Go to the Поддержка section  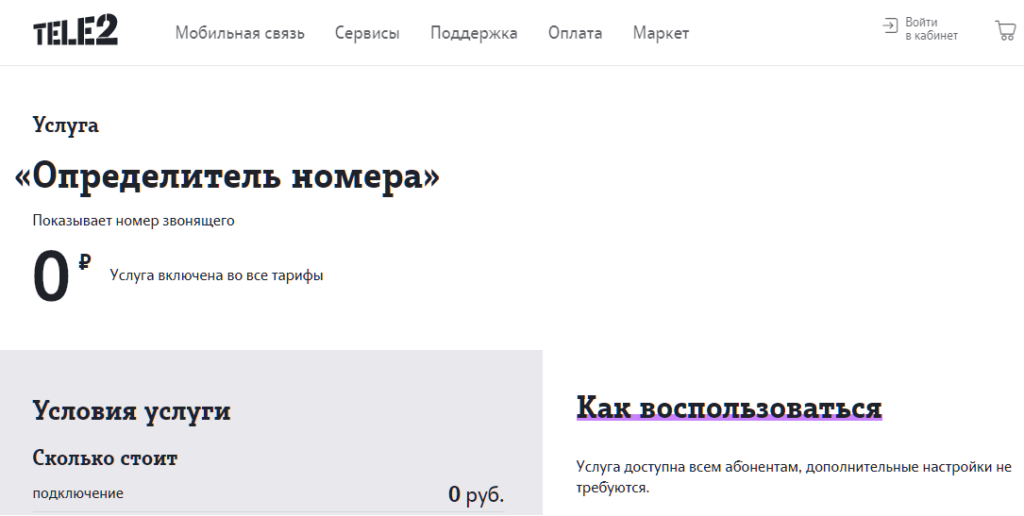click(x=473, y=33)
